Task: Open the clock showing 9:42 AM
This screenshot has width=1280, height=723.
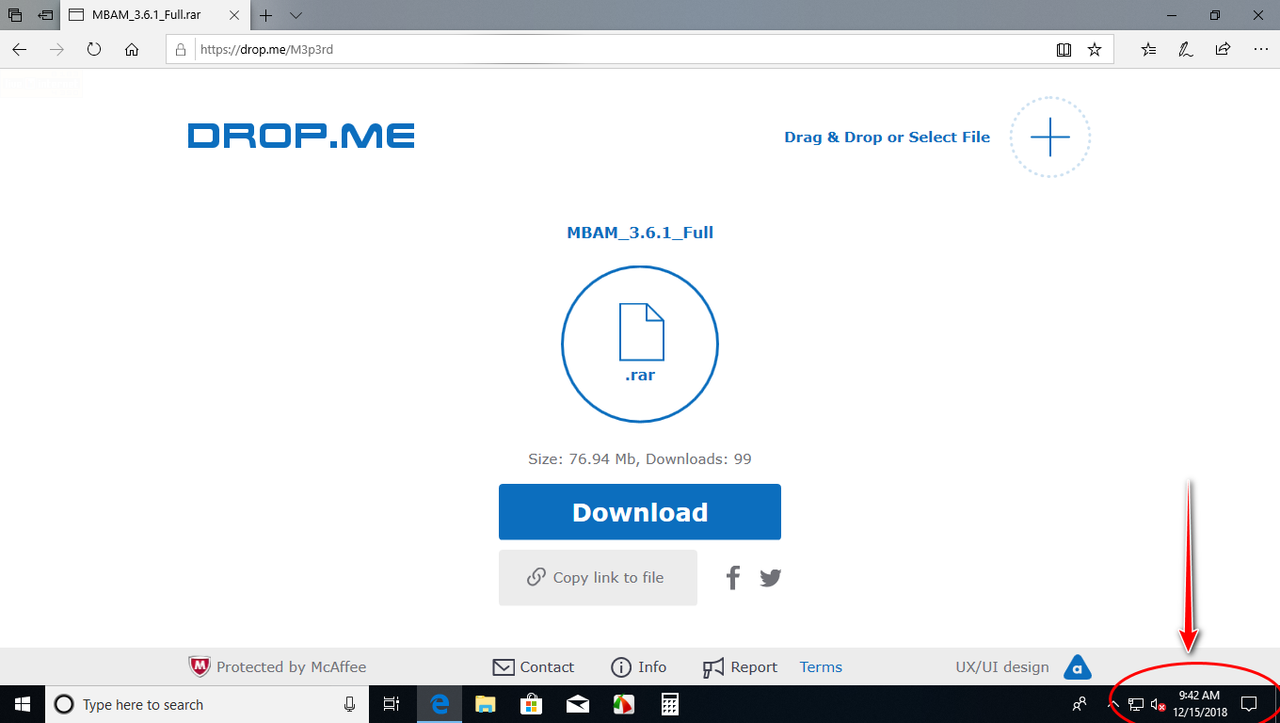Action: (x=1199, y=703)
